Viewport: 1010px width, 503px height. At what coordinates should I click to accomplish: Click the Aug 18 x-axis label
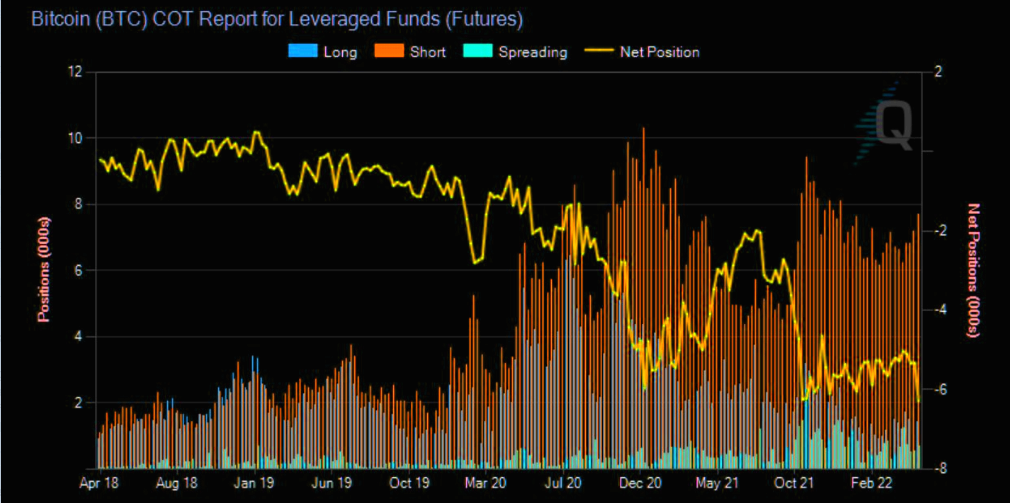(176, 482)
